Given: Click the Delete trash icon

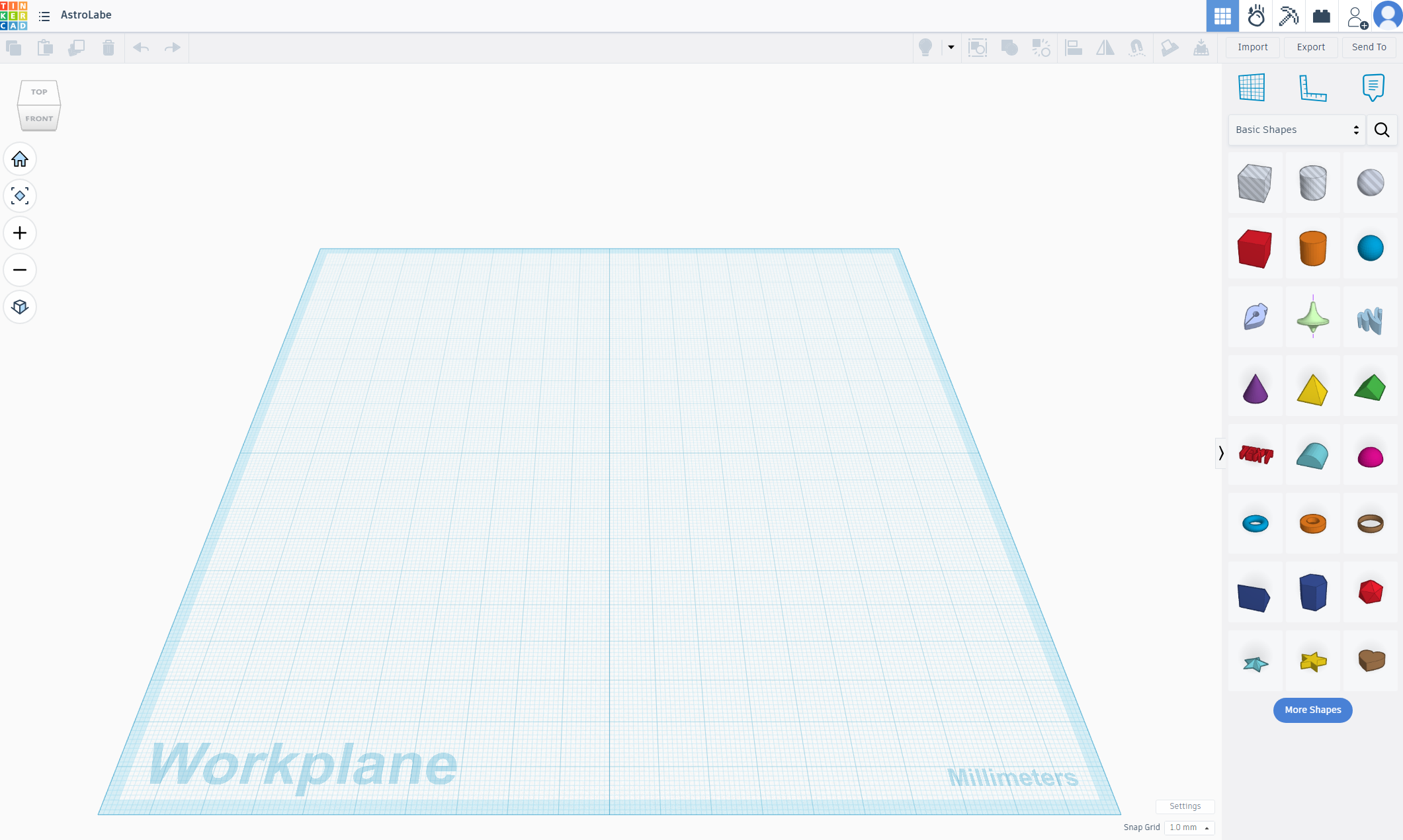Looking at the screenshot, I should [108, 48].
